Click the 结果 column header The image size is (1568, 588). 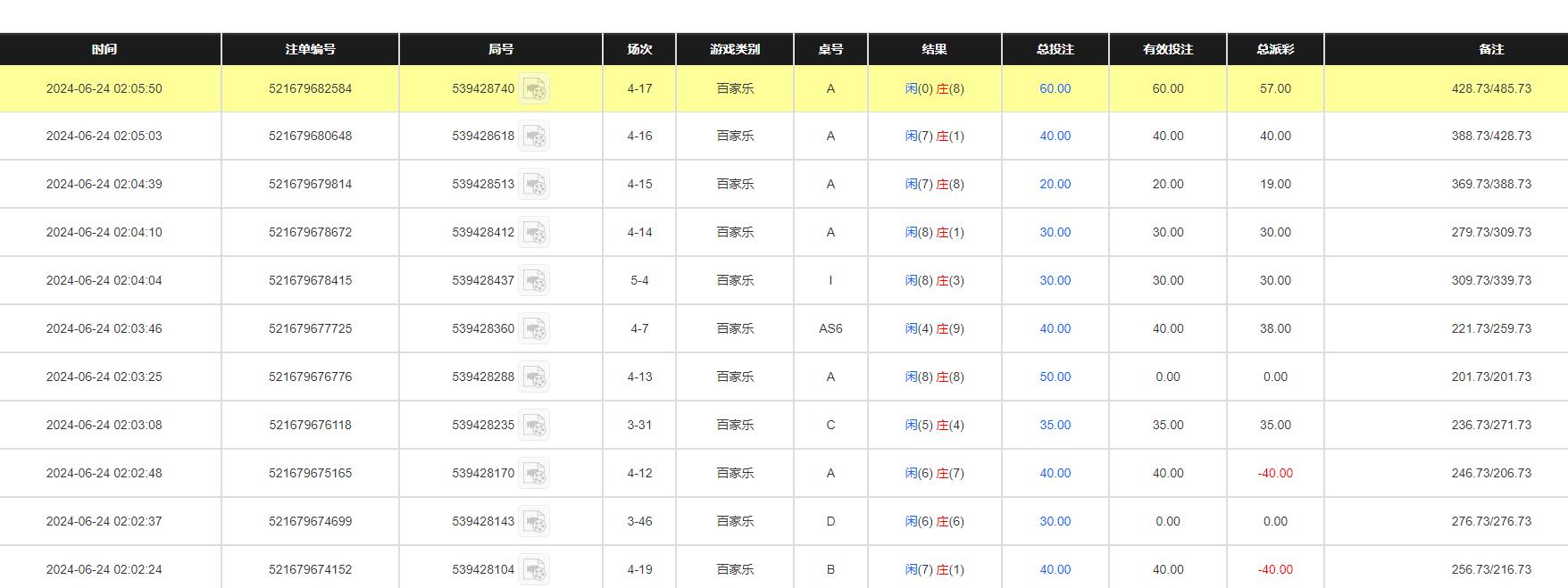coord(934,49)
